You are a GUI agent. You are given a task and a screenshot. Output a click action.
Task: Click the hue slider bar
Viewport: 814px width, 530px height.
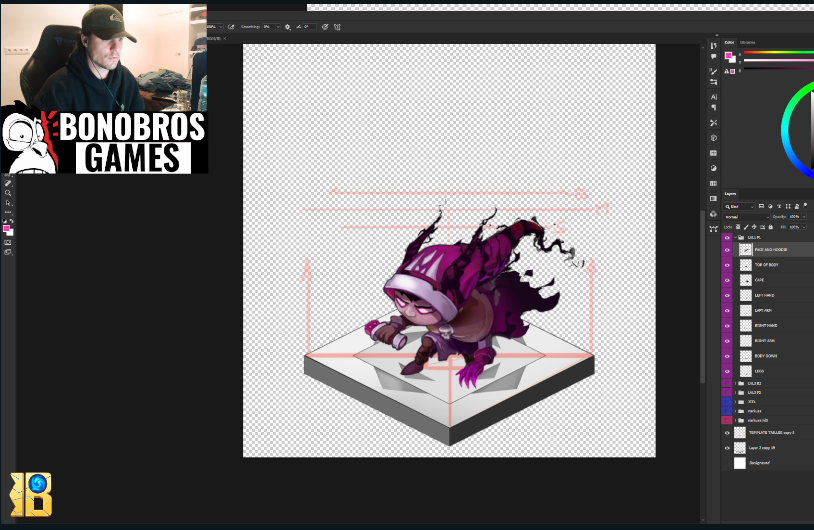click(x=779, y=52)
